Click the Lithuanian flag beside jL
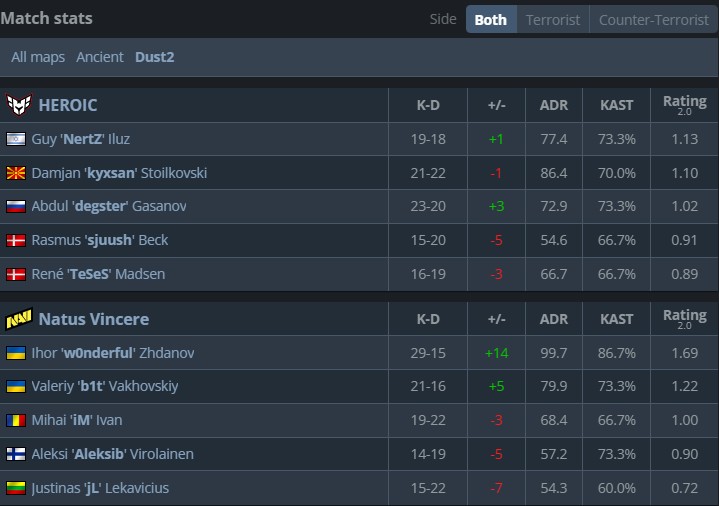The image size is (719, 506). 16,488
